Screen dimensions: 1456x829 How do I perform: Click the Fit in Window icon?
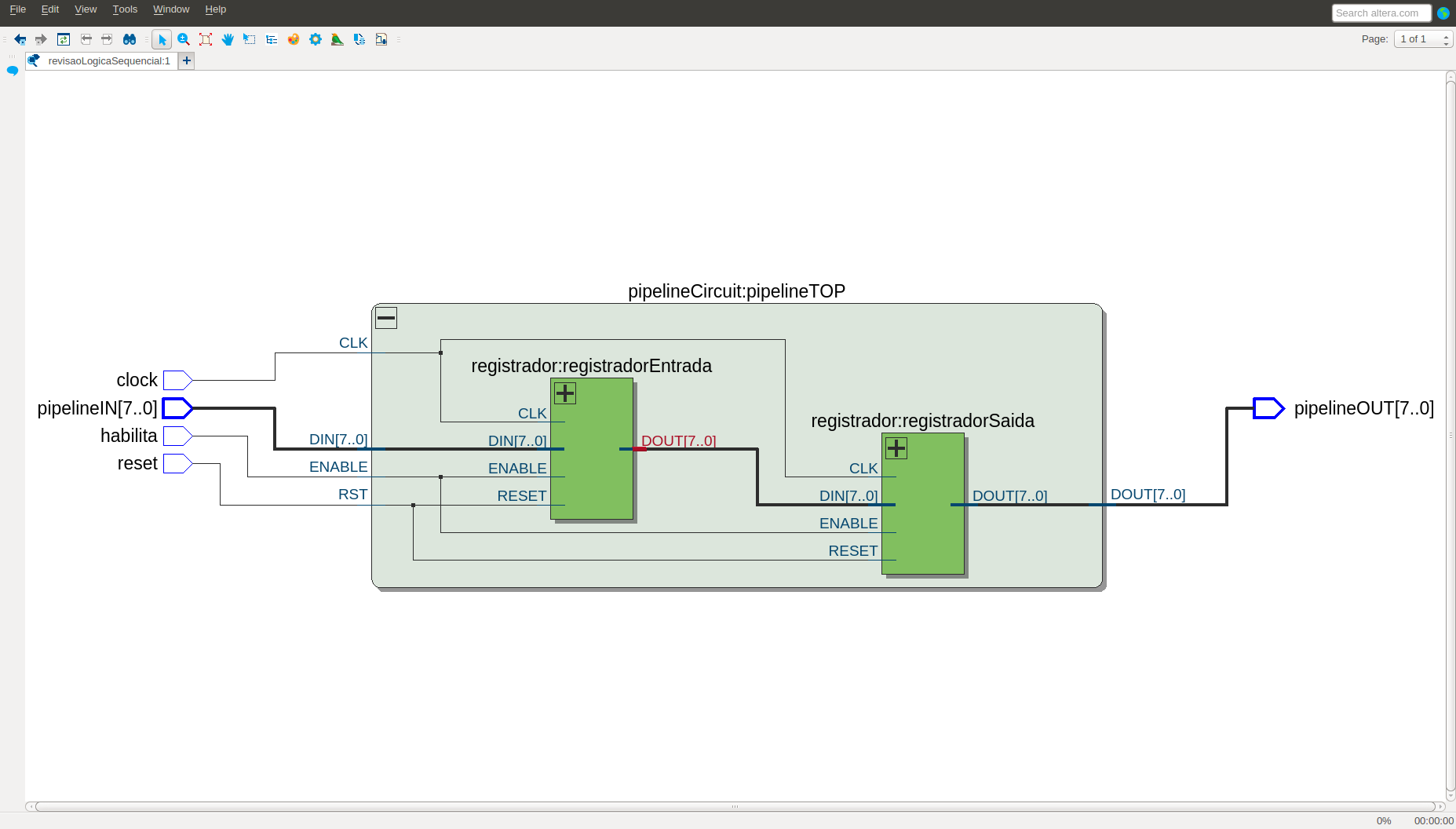tap(206, 39)
